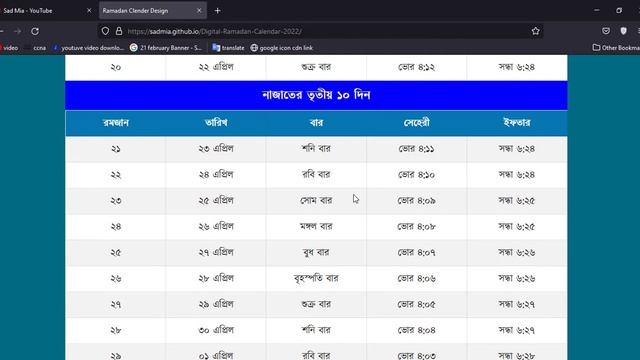Click the ২৯ এপ্রিল date cell
The height and width of the screenshot is (360, 640).
(216, 304)
